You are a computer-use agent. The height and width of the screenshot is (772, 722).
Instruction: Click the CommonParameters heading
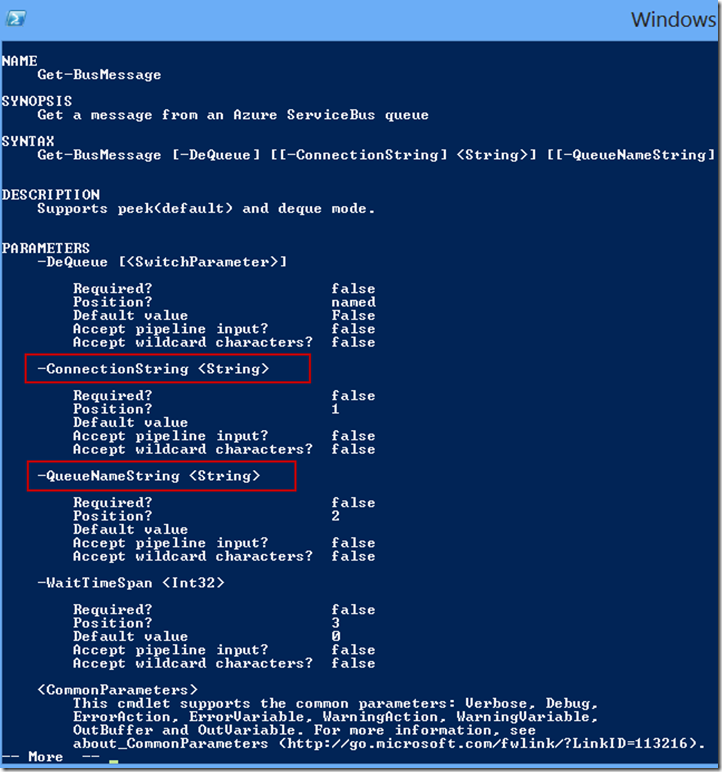click(117, 690)
